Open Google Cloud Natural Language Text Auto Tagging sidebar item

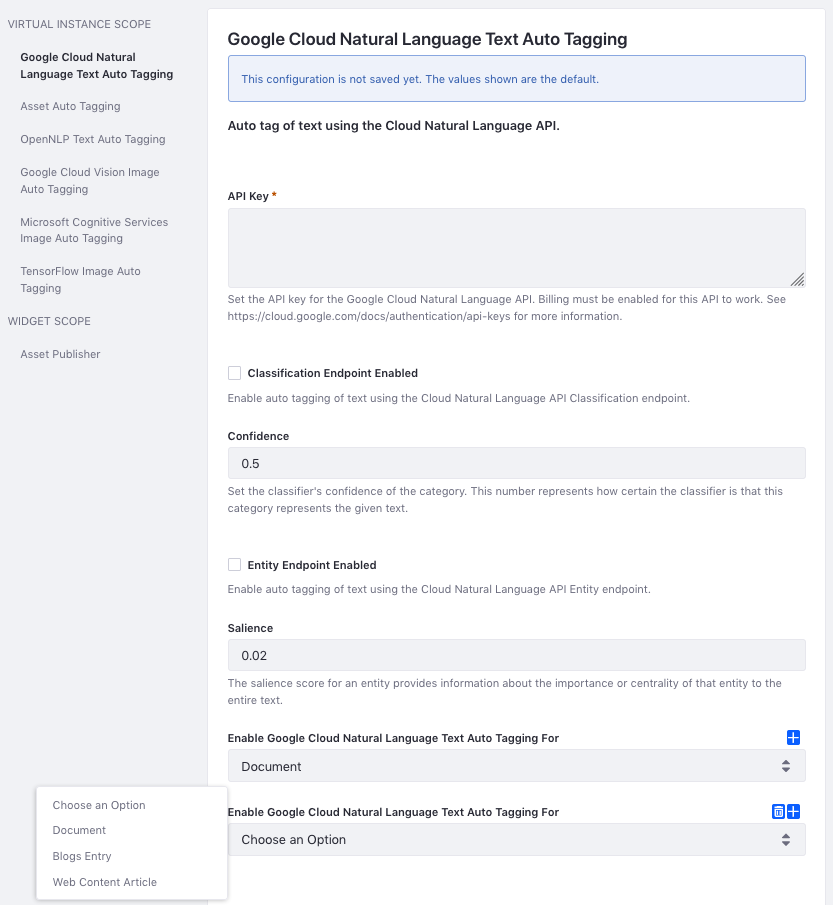[96, 66]
